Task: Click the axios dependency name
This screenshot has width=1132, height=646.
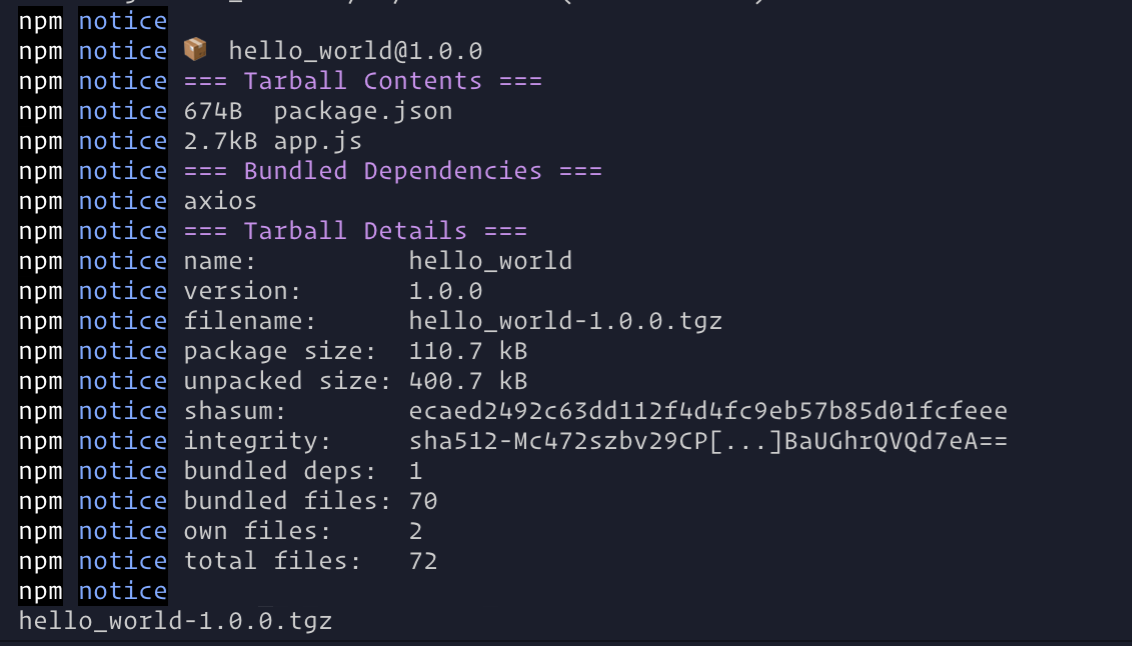Action: point(220,201)
